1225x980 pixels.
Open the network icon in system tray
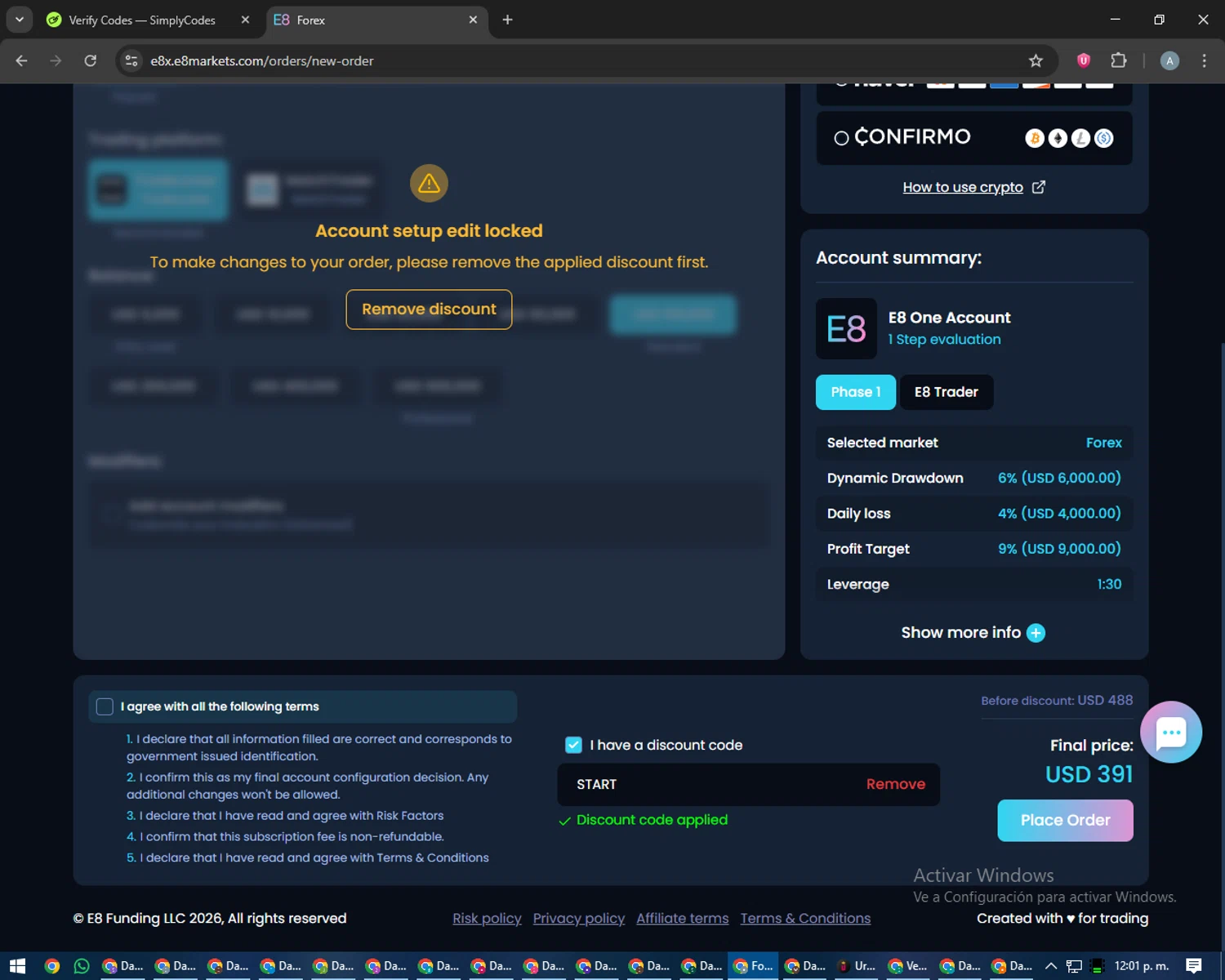click(1074, 966)
